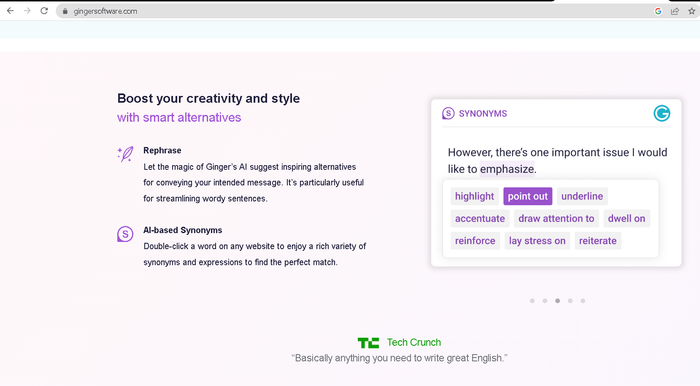This screenshot has height=386, width=700.
Task: Click the 'Tech Crunch' label
Action: (414, 342)
